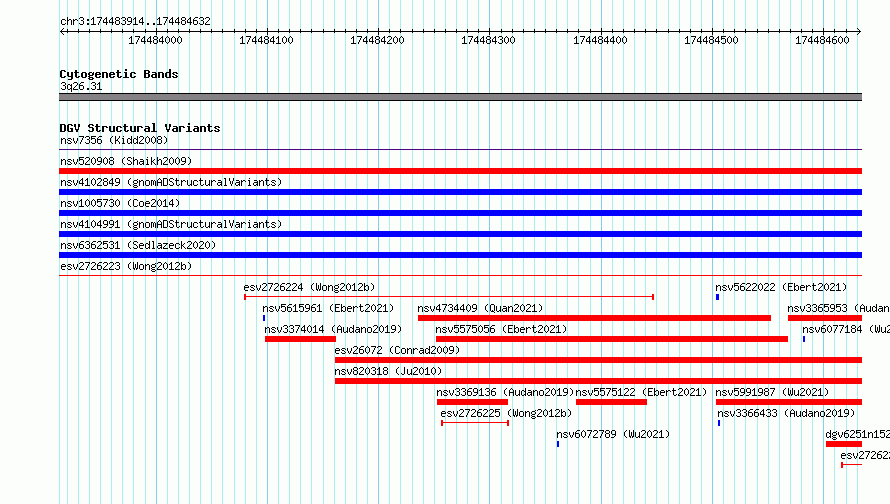The image size is (890, 504).
Task: Click the nsv4734409 red bar
Action: (x=594, y=318)
